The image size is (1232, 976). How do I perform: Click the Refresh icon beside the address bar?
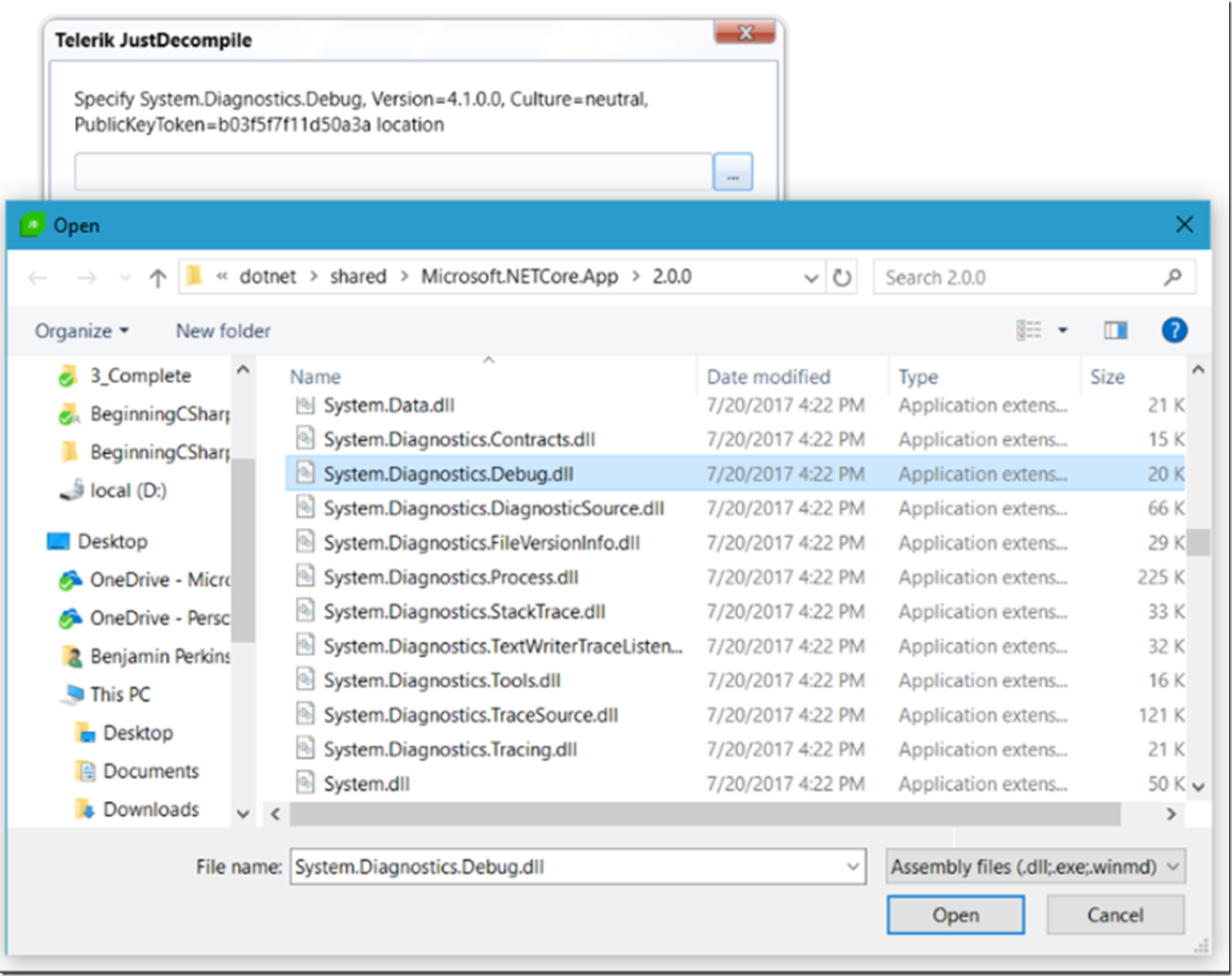click(x=841, y=278)
